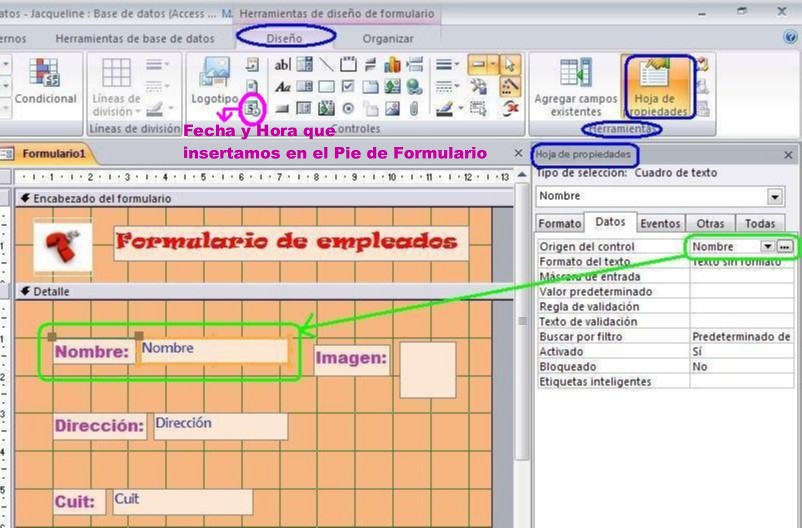This screenshot has height=528, width=802.
Task: Select the Line drawing tool
Action: click(326, 64)
